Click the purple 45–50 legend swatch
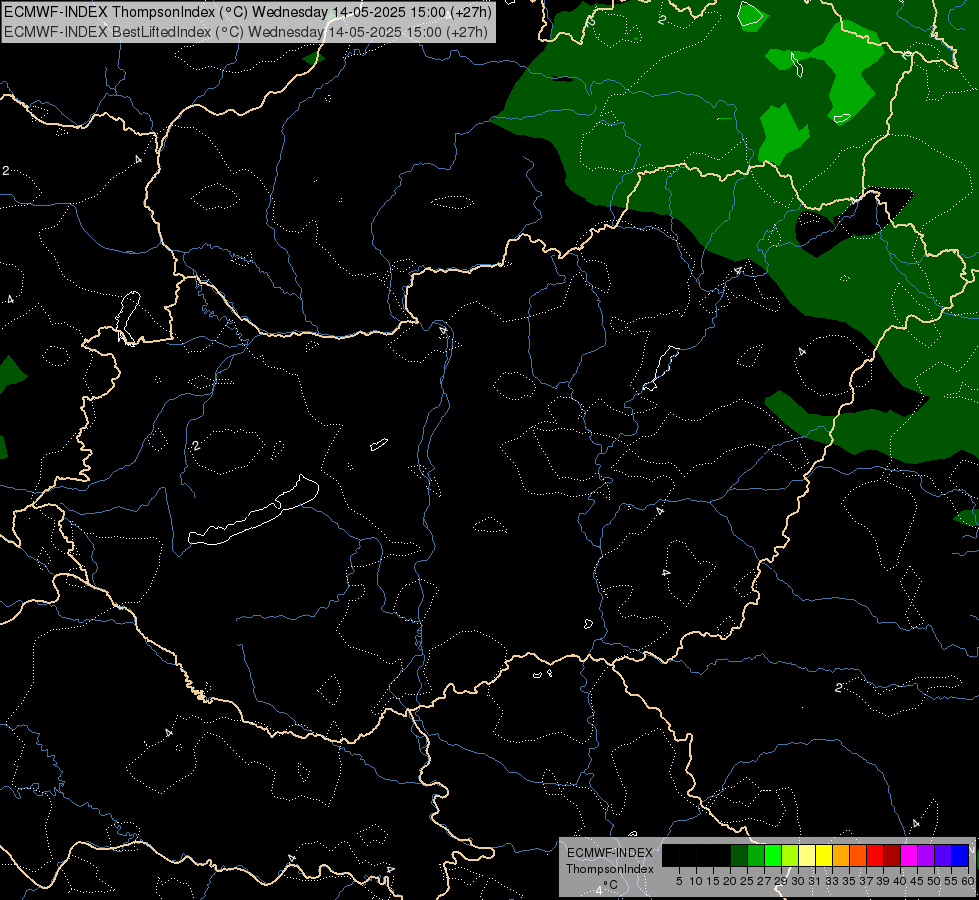The image size is (979, 900). tap(926, 855)
